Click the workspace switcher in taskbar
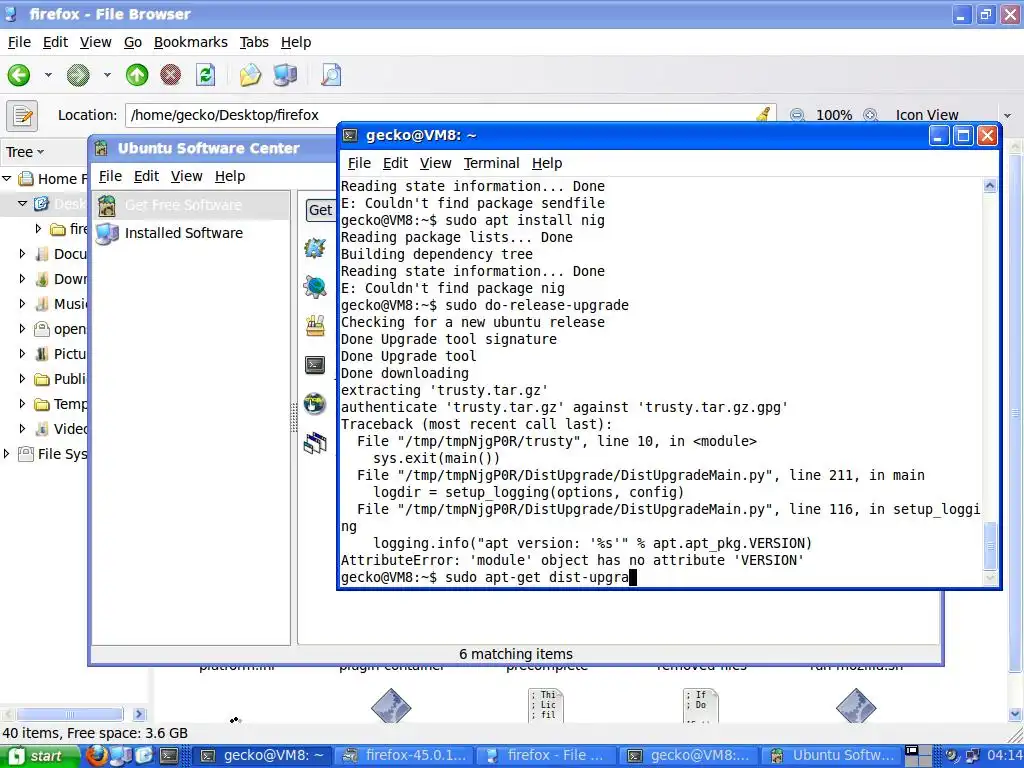The height and width of the screenshot is (768, 1024). pyautogui.click(x=920, y=756)
